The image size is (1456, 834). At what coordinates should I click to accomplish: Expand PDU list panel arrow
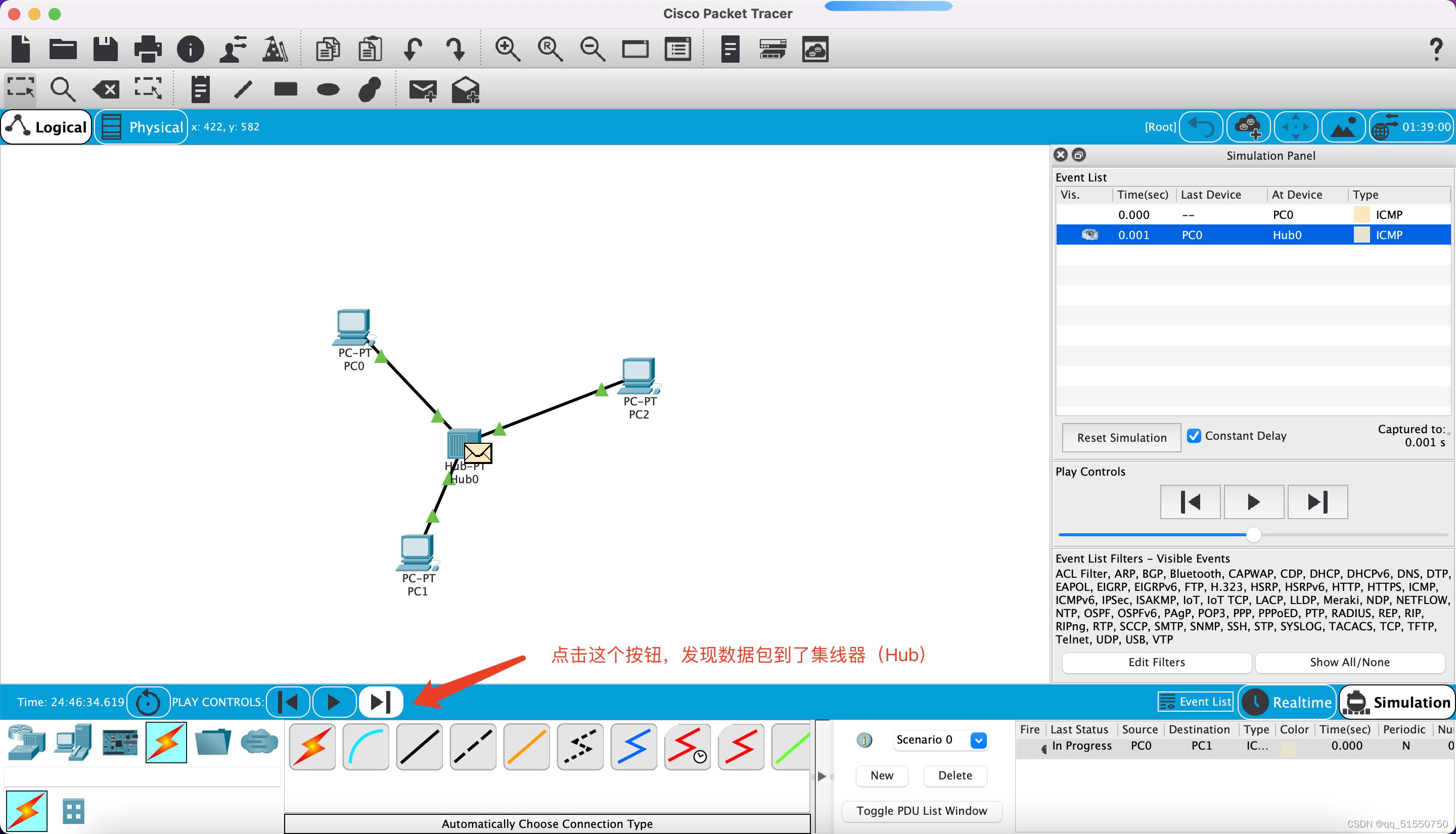pyautogui.click(x=822, y=776)
